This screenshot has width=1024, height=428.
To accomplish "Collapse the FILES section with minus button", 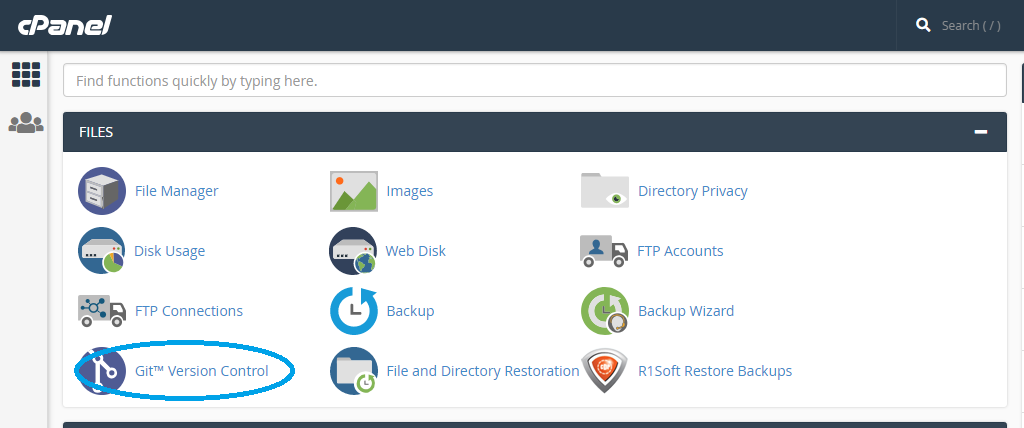I will click(981, 132).
